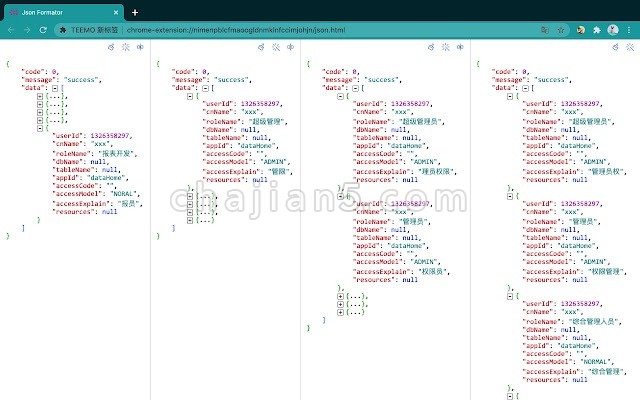Click the "报员" accessExplain value in first panel
Viewport: 640px width, 400px height.
point(129,204)
